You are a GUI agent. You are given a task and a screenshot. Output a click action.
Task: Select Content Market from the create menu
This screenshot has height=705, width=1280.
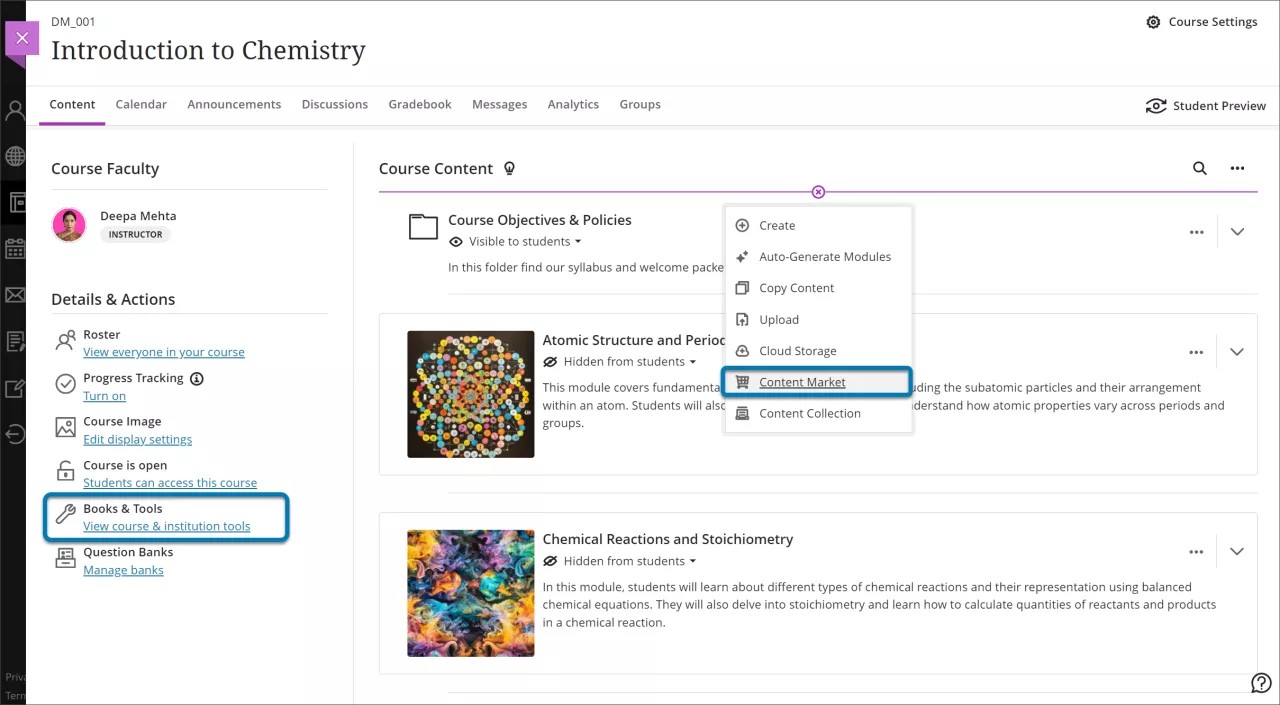[x=801, y=381]
